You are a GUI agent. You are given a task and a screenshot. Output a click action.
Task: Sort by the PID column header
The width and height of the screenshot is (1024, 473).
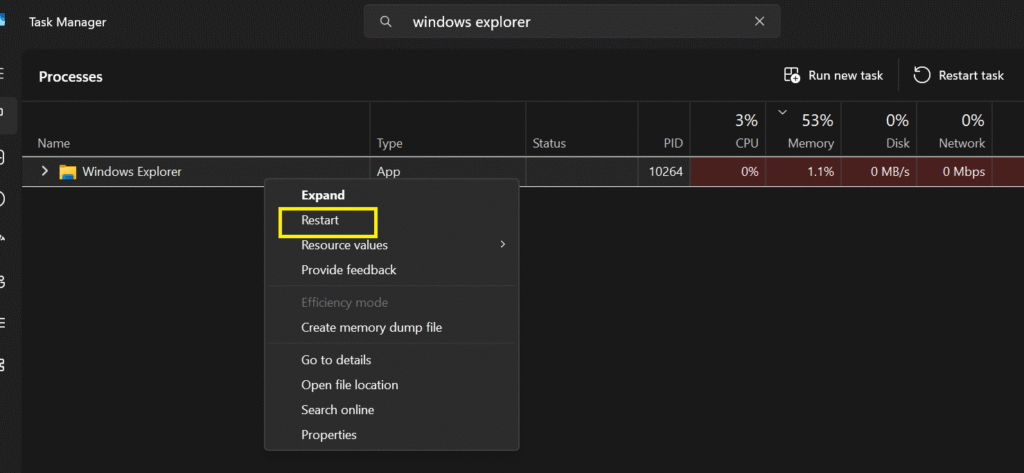click(664, 129)
